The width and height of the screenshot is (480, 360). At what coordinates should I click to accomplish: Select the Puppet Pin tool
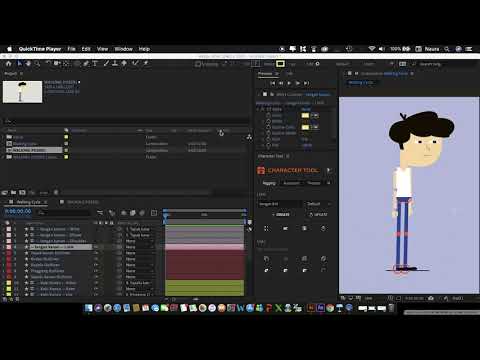146,63
